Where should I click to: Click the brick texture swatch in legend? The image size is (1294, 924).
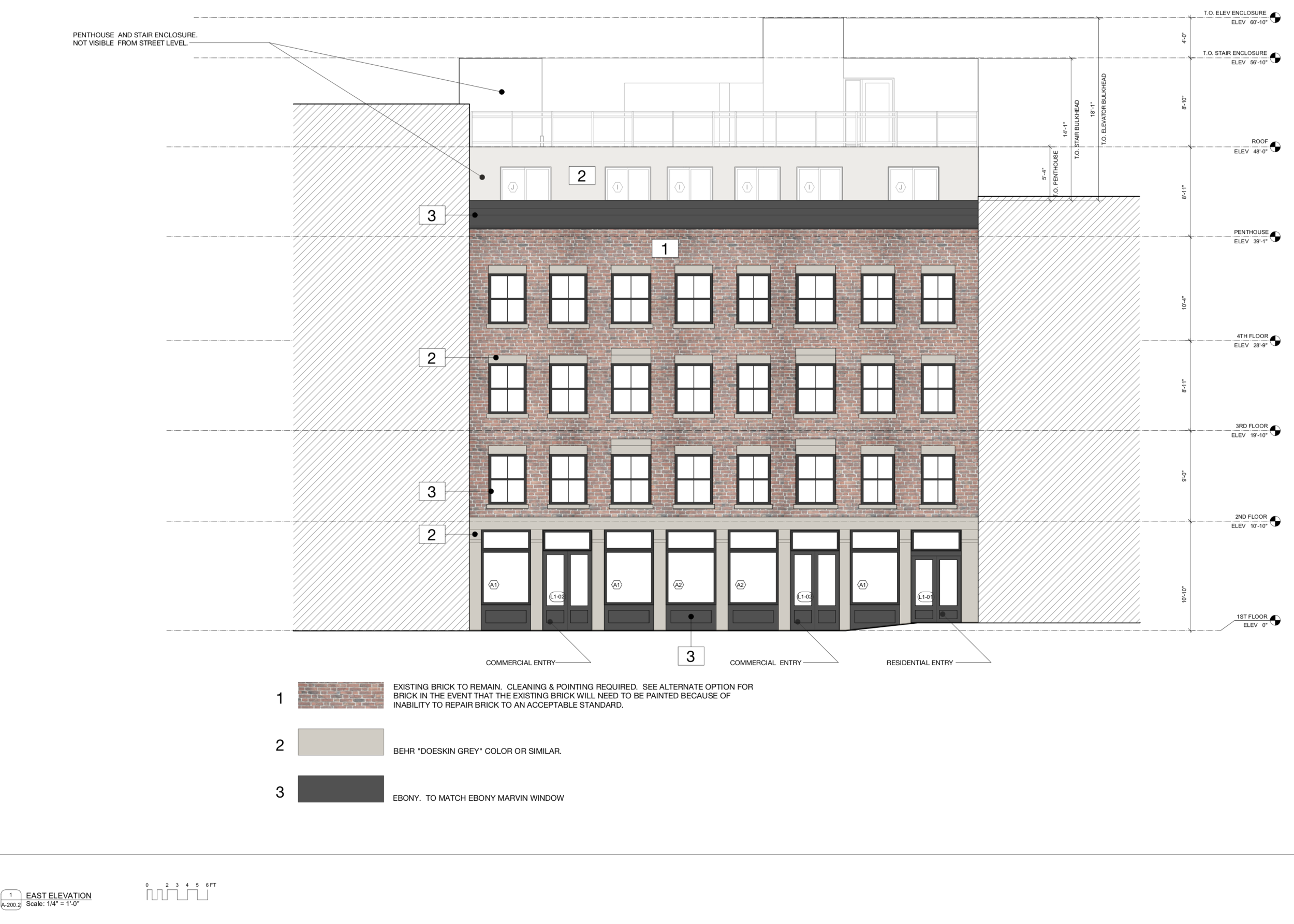[341, 695]
